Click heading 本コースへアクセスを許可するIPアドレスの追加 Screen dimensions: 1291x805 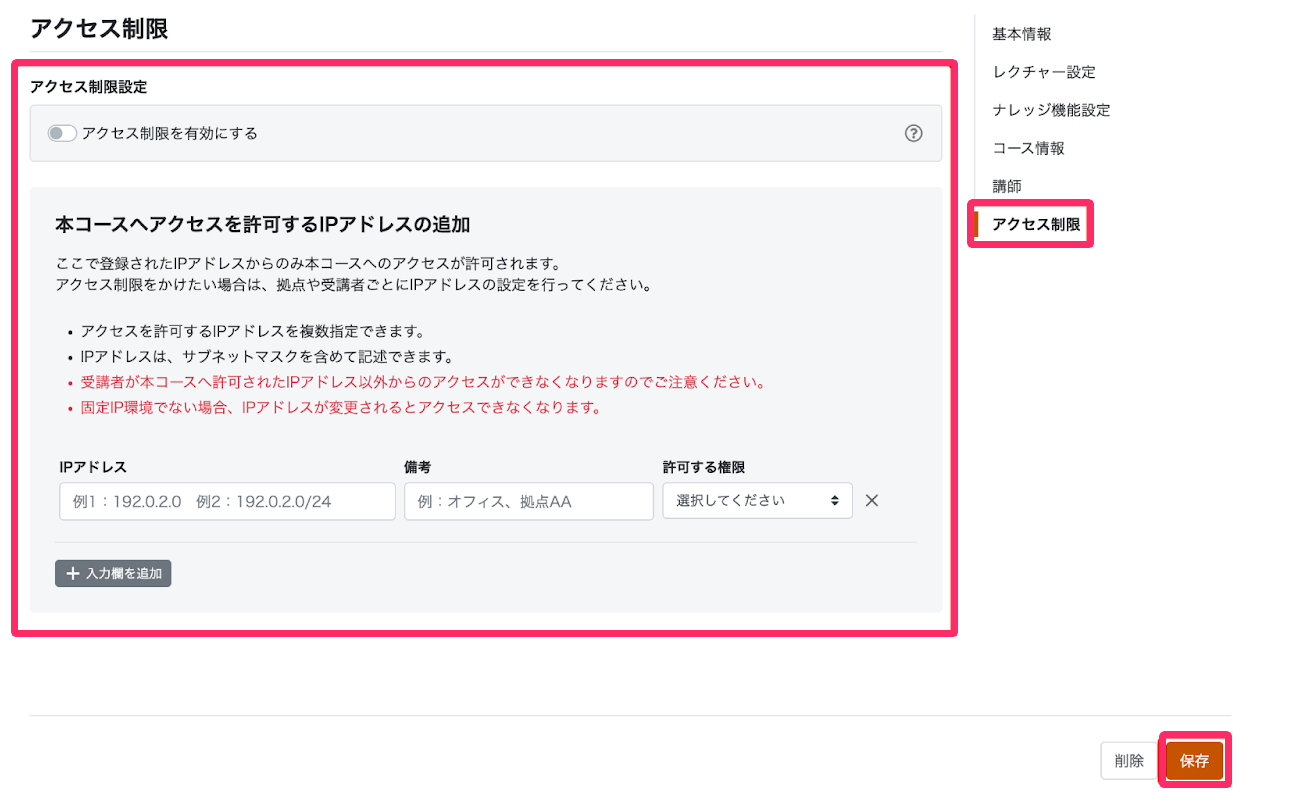coord(263,223)
